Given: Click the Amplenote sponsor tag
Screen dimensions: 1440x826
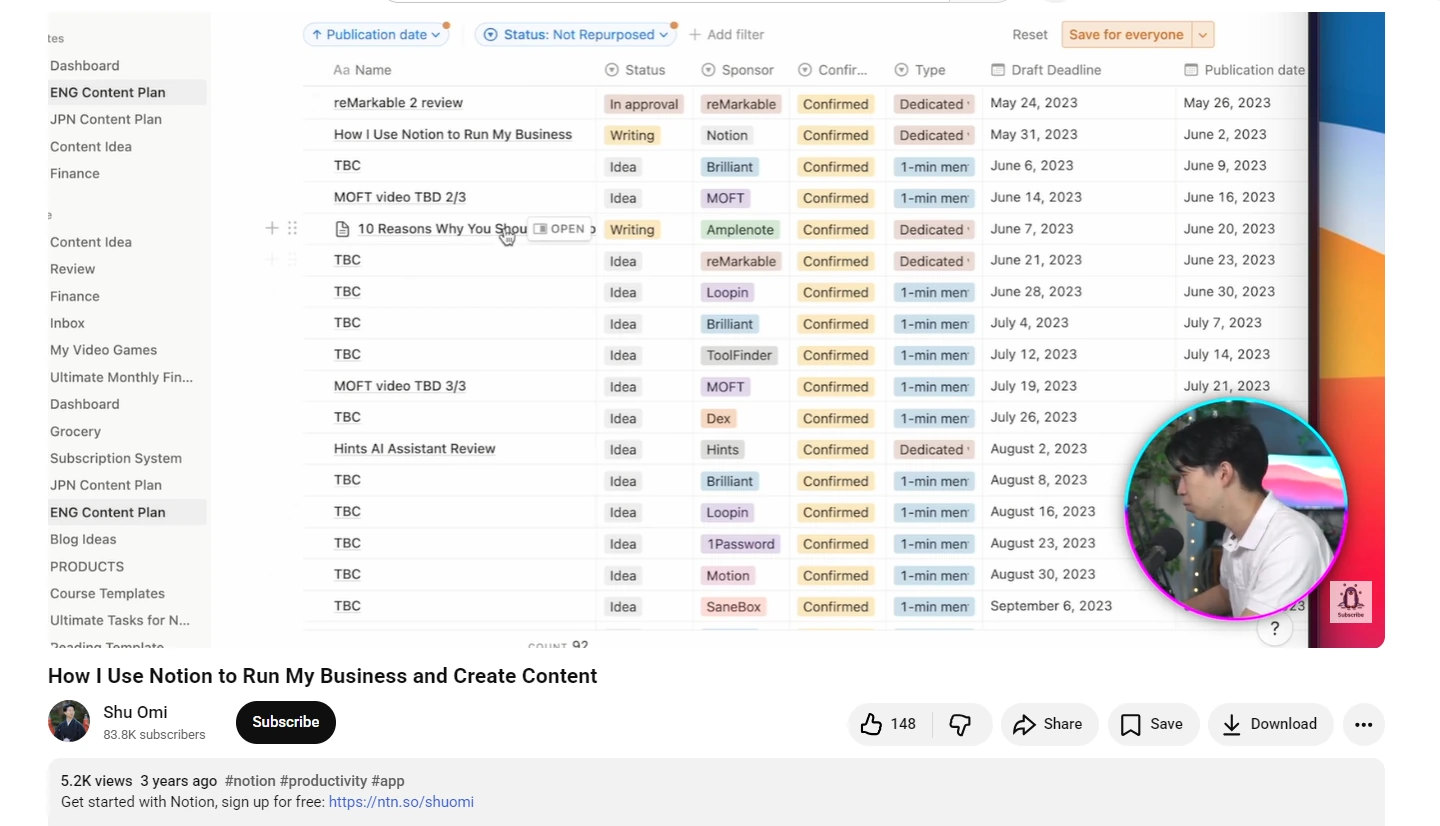Looking at the screenshot, I should 740,230.
